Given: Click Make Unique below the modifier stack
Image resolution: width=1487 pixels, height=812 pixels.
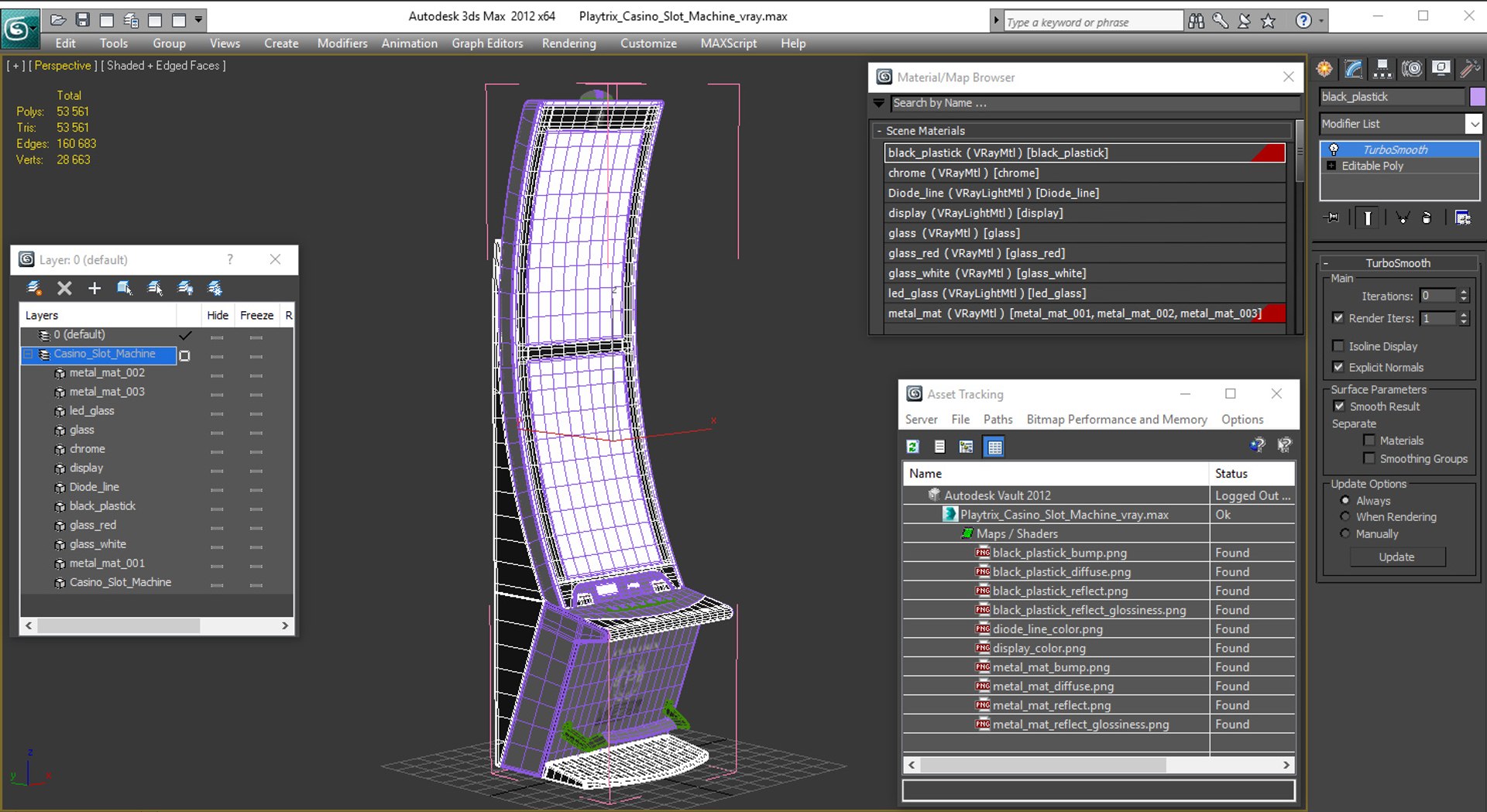Looking at the screenshot, I should (1402, 218).
